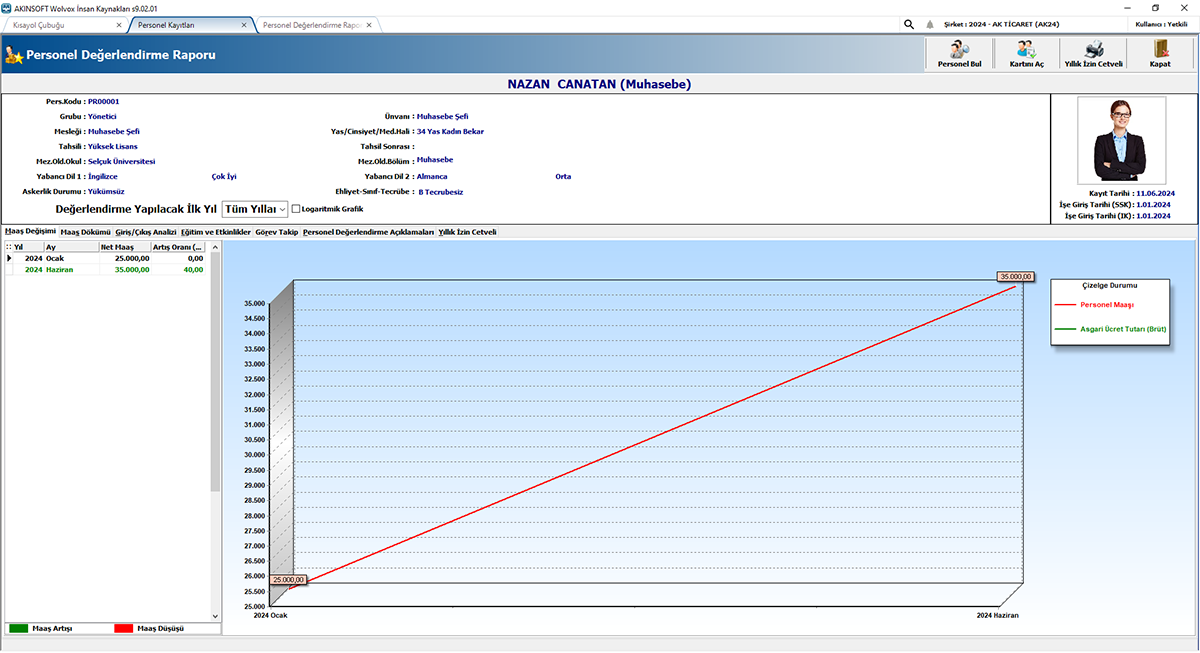1200x653 pixels.
Task: Open the search magnifier in the title bar
Action: tap(908, 23)
